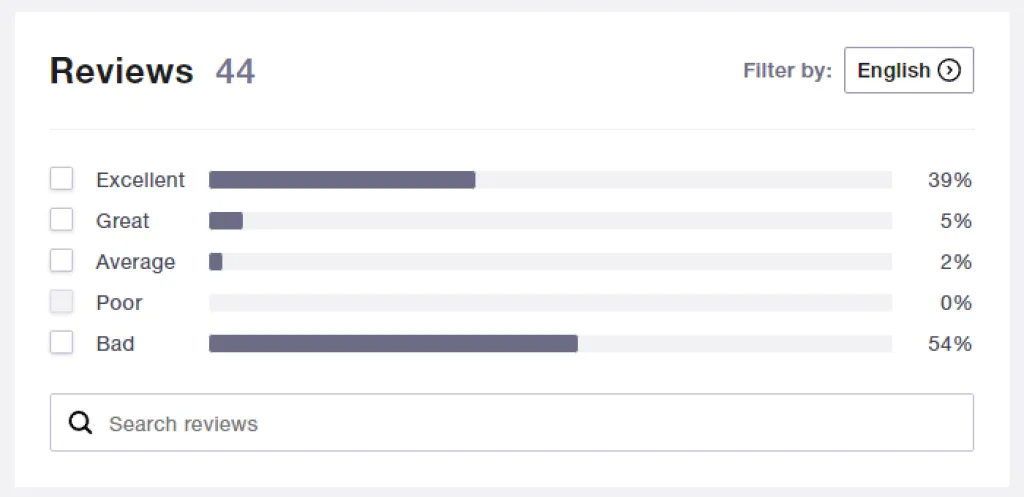Toggle the Bad rating checkbox
This screenshot has height=497, width=1024.
62,343
